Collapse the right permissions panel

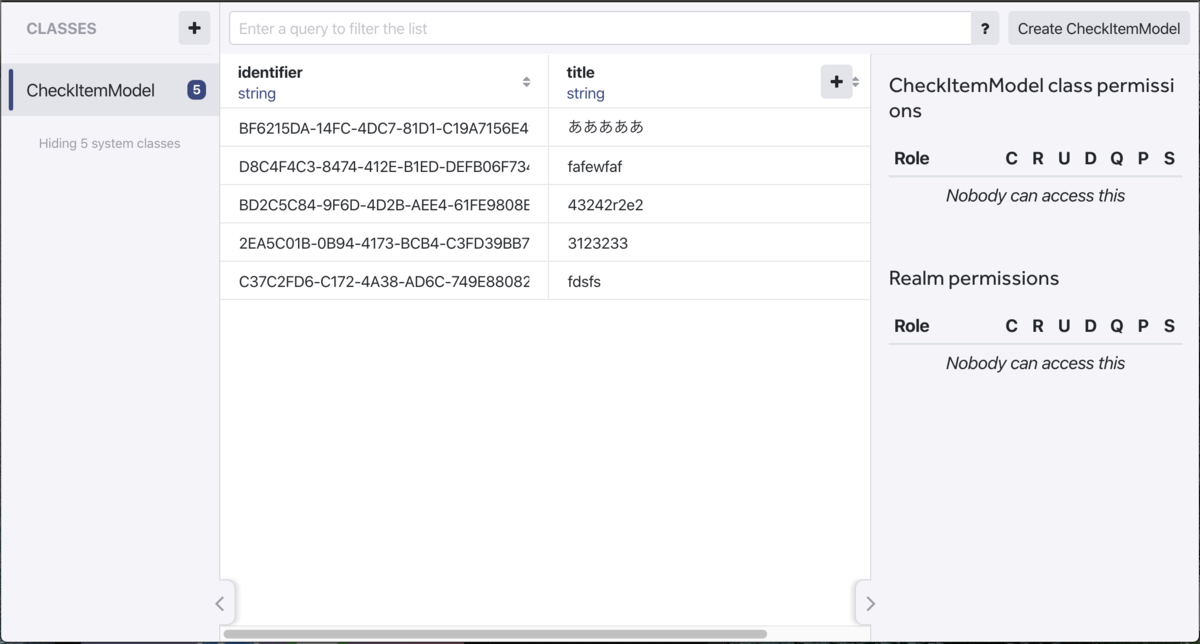[x=869, y=603]
